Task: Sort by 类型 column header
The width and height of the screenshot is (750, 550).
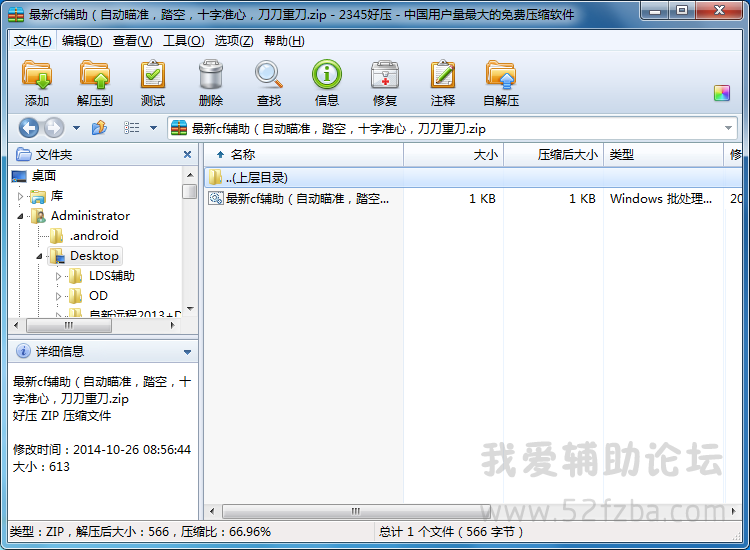Action: click(663, 154)
